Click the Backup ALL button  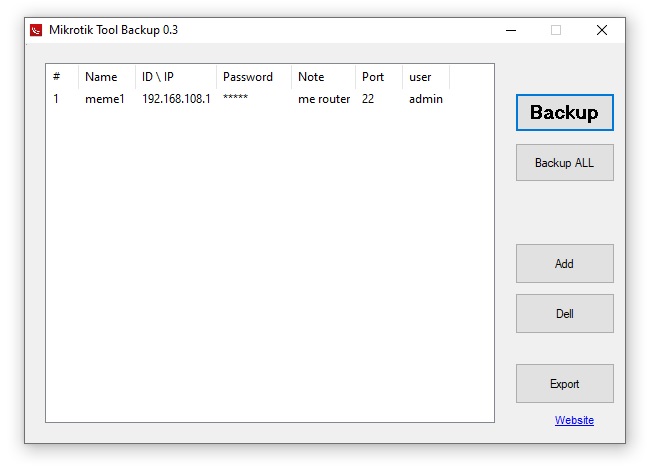(x=565, y=163)
